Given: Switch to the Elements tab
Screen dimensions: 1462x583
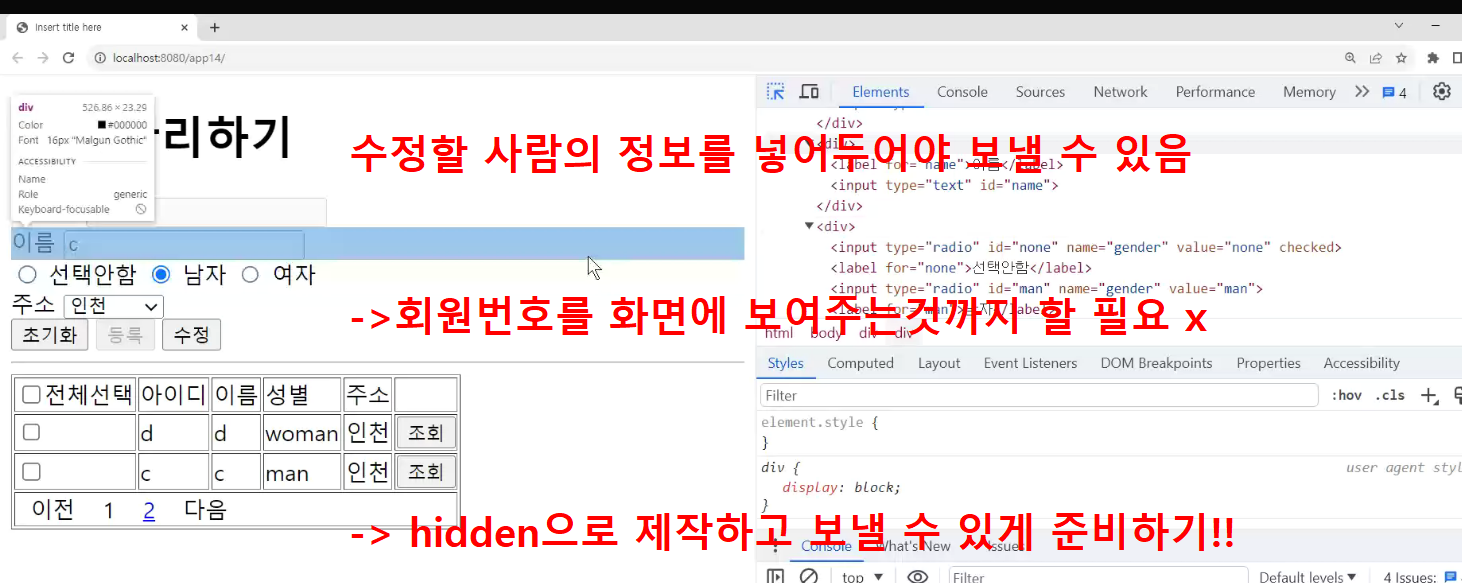Looking at the screenshot, I should [x=881, y=92].
